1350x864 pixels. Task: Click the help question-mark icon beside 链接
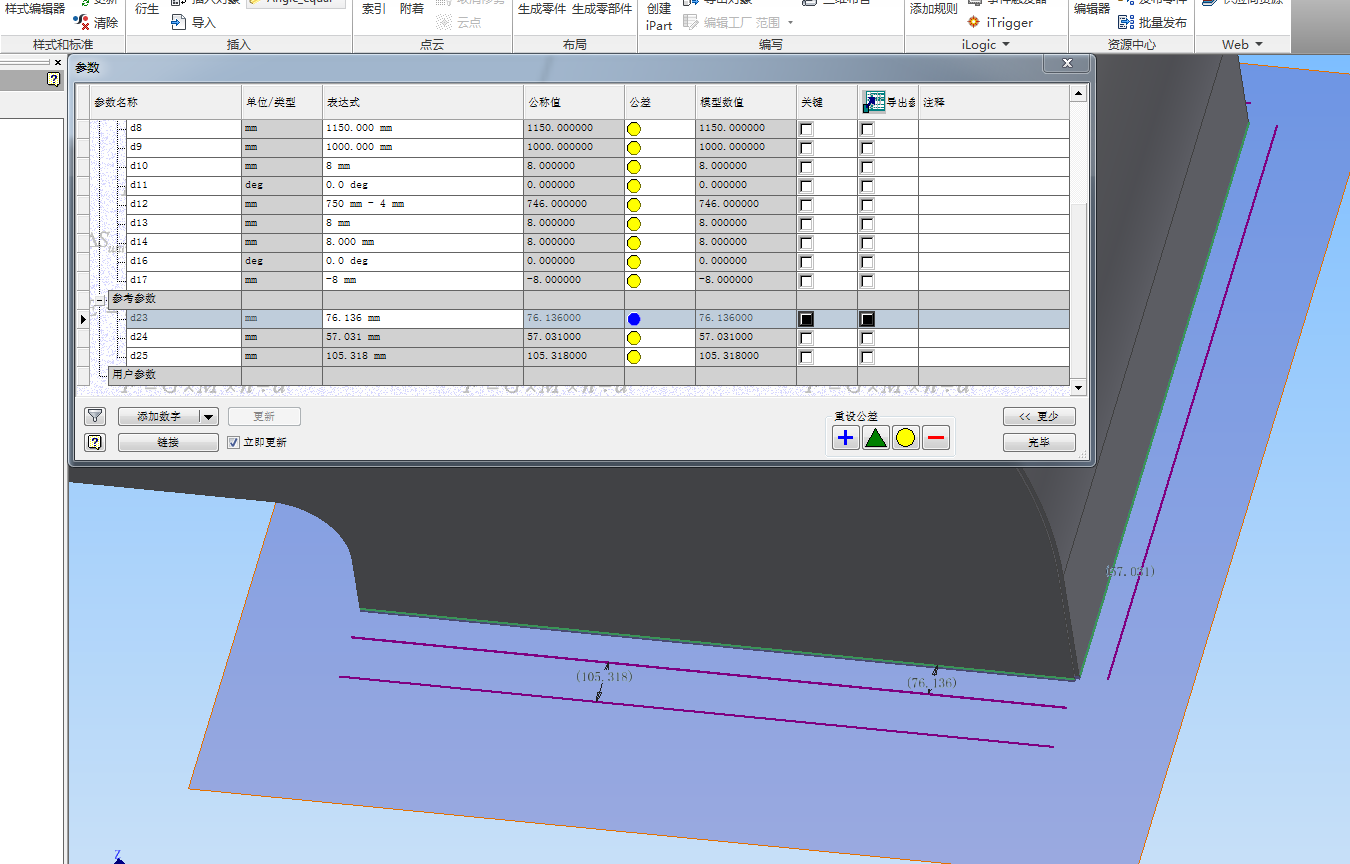pos(95,442)
